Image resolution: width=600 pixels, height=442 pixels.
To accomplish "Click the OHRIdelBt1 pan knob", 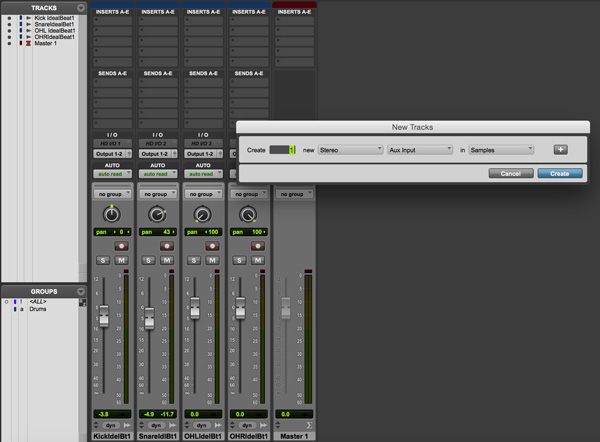I will tap(248, 214).
